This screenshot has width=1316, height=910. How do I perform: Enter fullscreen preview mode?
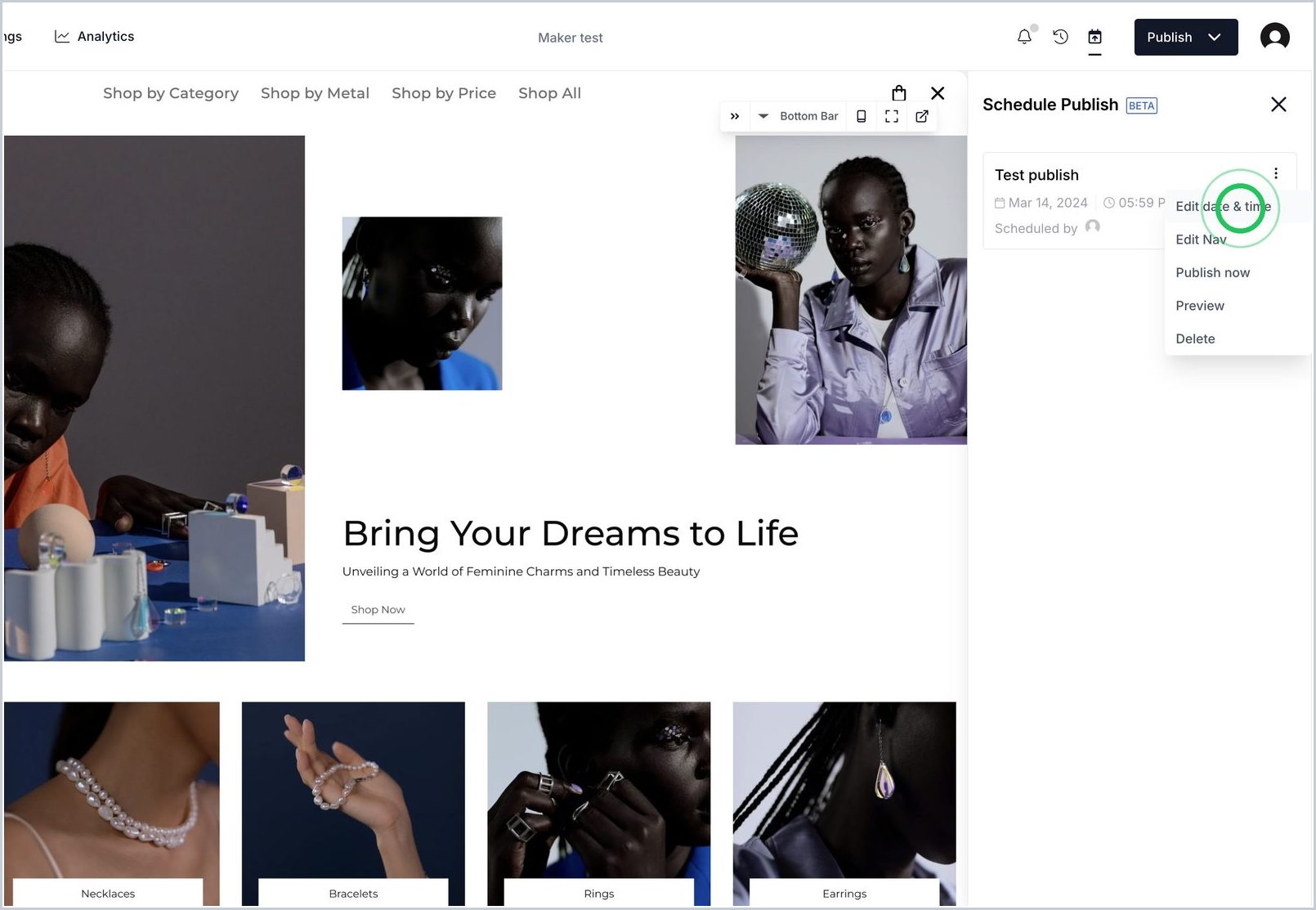pyautogui.click(x=892, y=116)
